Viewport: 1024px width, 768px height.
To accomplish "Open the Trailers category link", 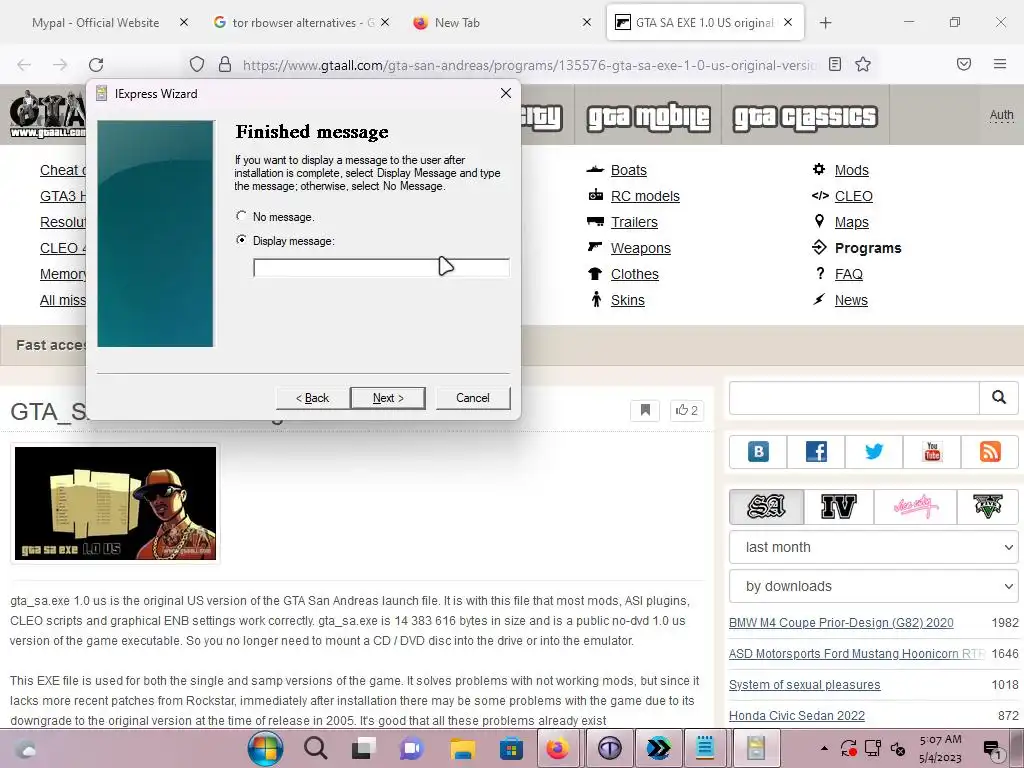I will pyautogui.click(x=634, y=222).
